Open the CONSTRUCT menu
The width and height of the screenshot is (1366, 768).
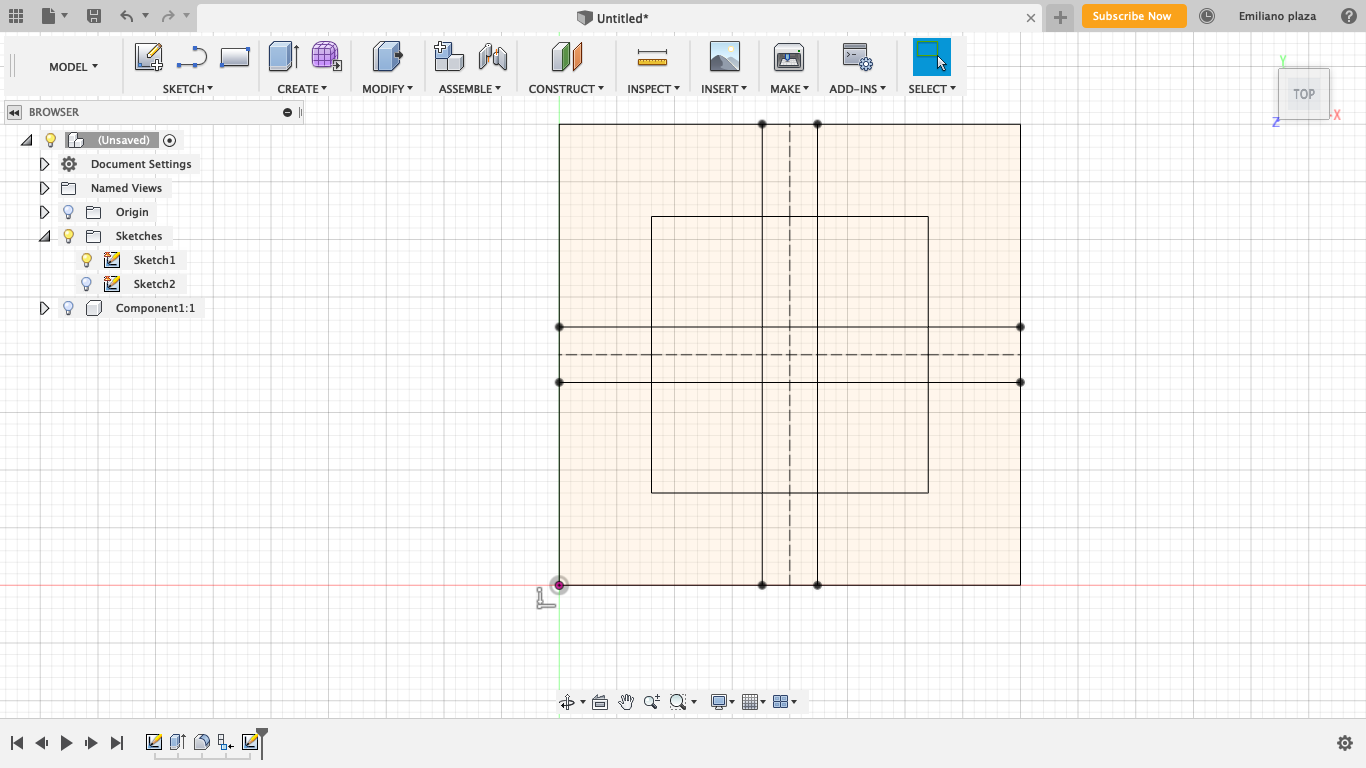pyautogui.click(x=566, y=89)
